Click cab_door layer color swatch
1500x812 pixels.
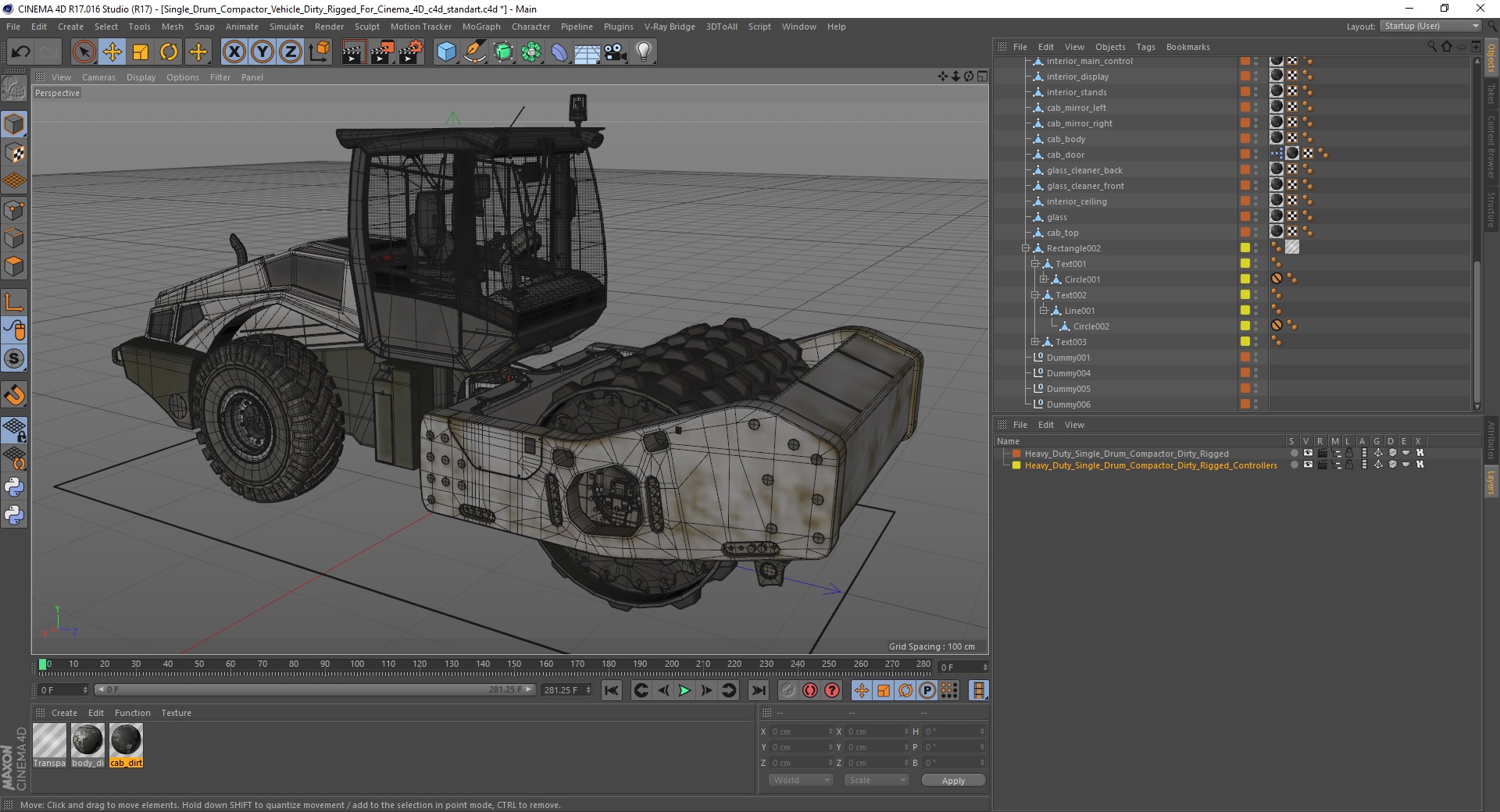click(x=1245, y=155)
